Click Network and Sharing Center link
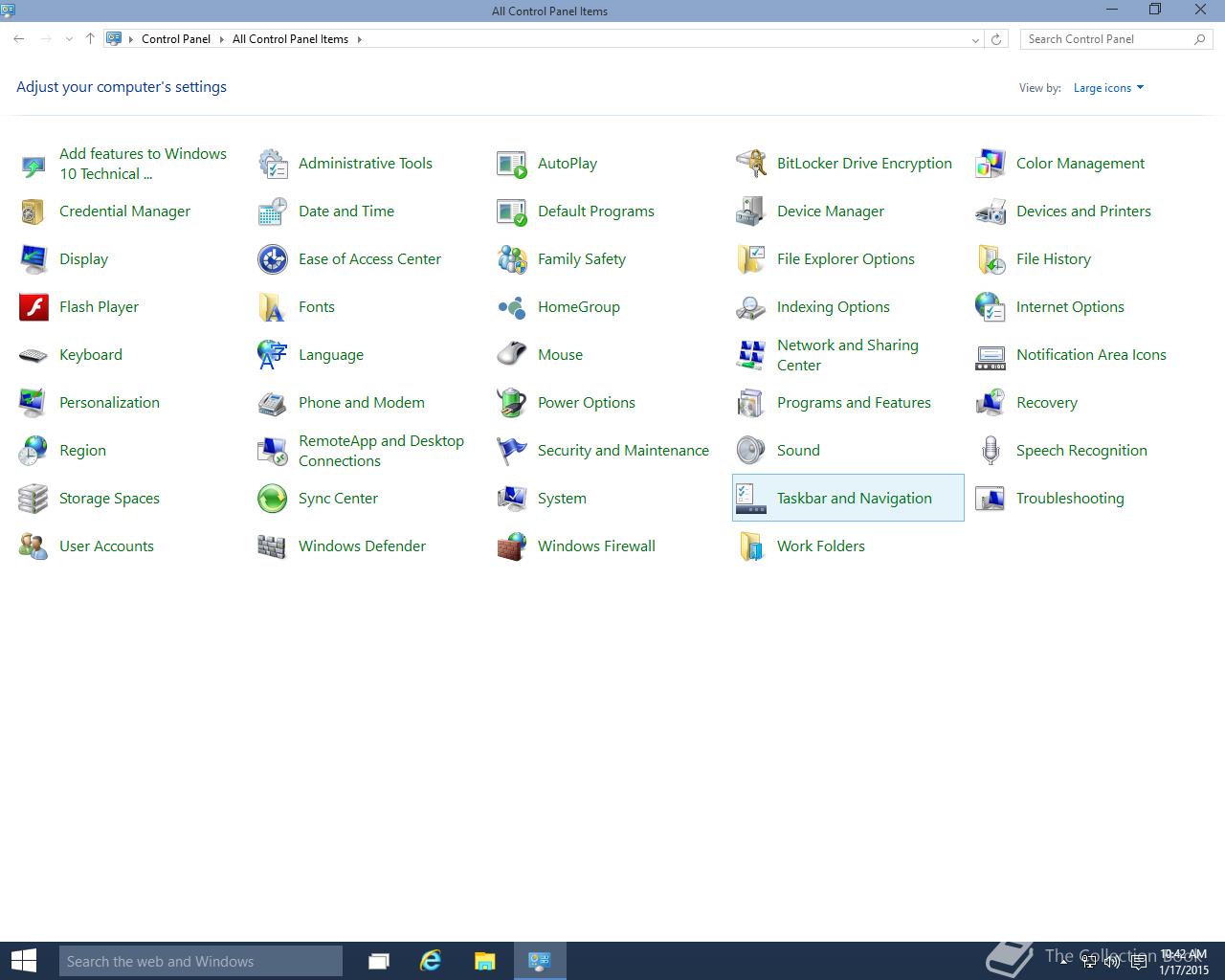 point(848,355)
